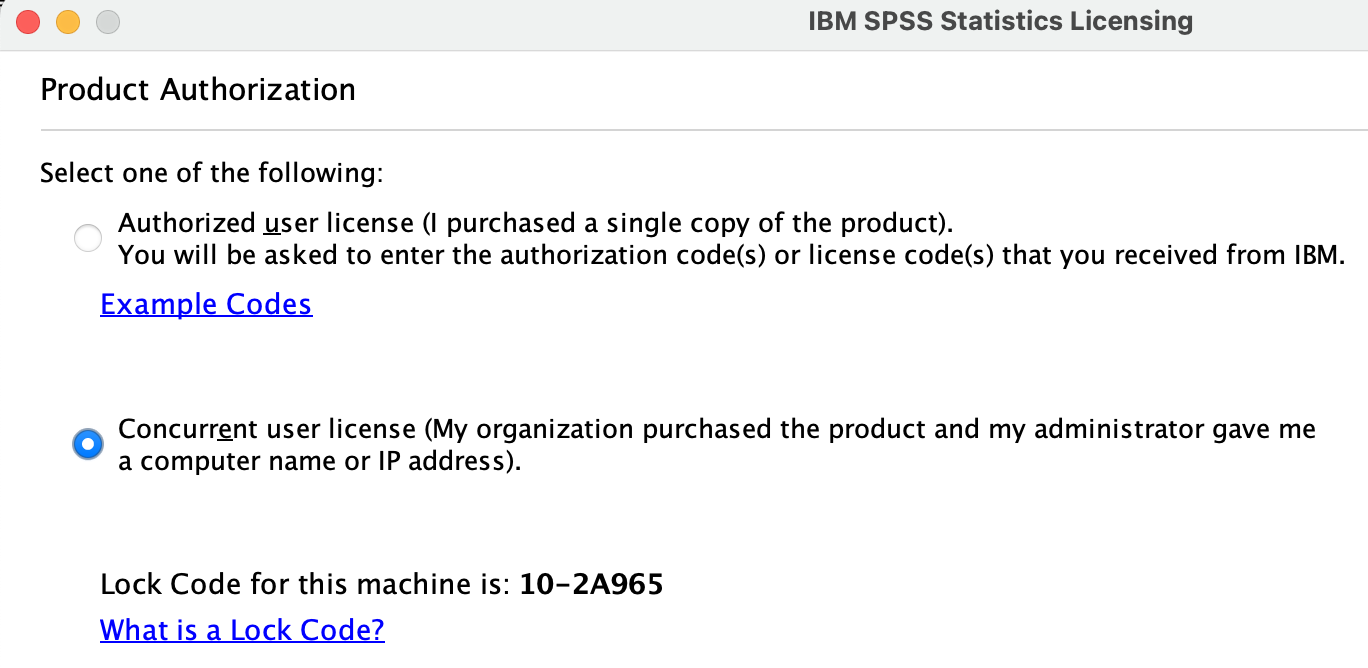Click the Select one of the following text
Viewport: 1368px width, 668px height.
click(212, 173)
